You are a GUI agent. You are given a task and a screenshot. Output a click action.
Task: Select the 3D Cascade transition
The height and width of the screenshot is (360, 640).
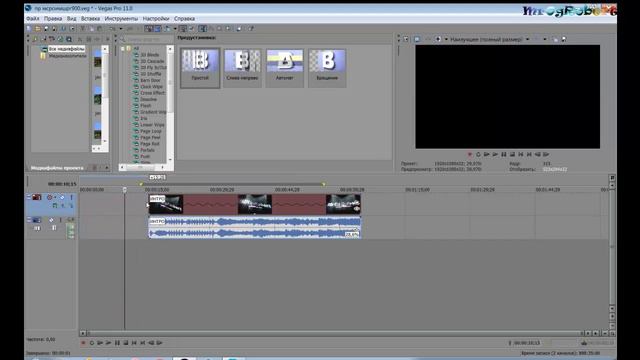point(152,61)
